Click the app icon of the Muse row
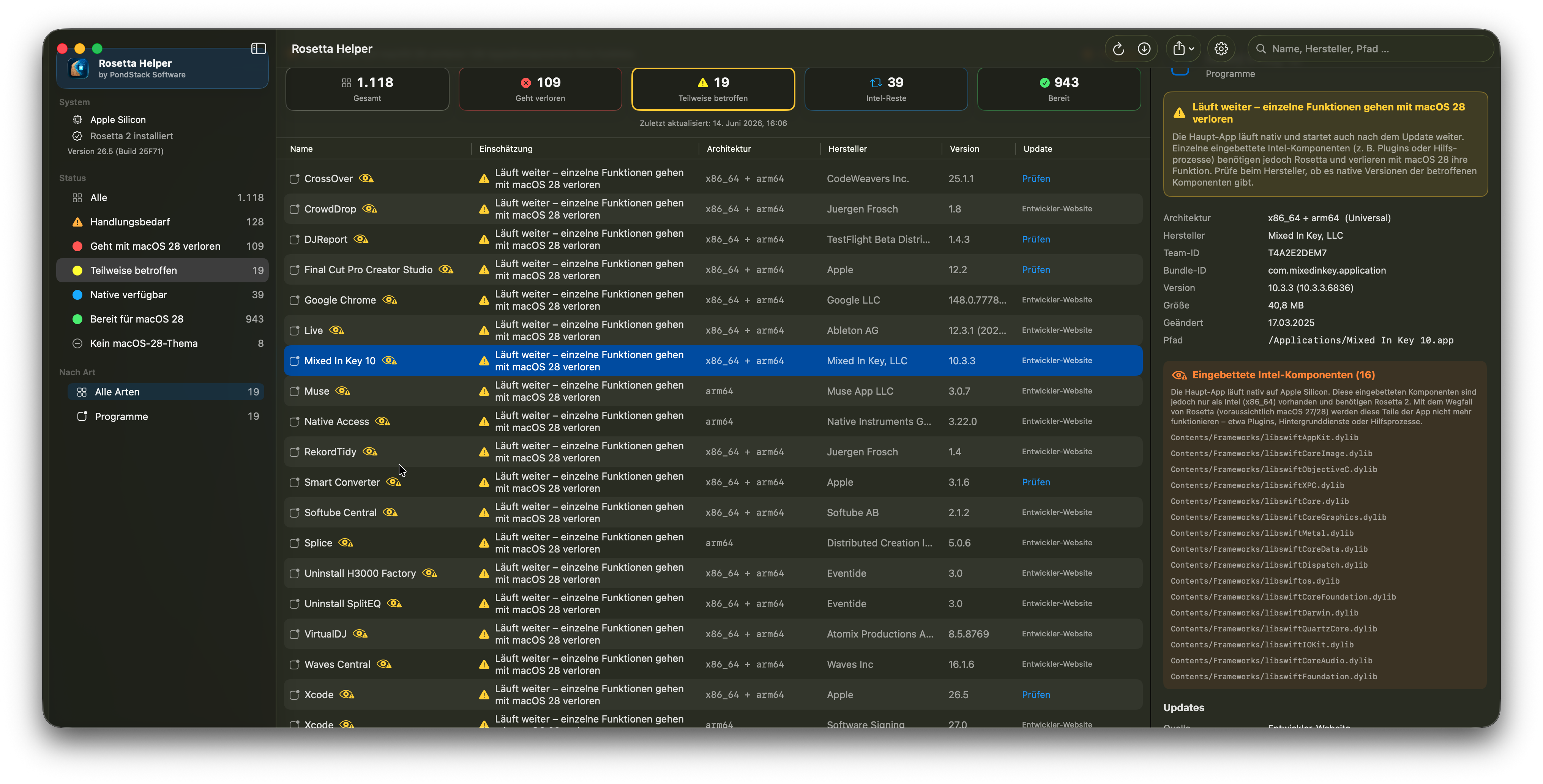The image size is (1543, 784). [x=294, y=391]
